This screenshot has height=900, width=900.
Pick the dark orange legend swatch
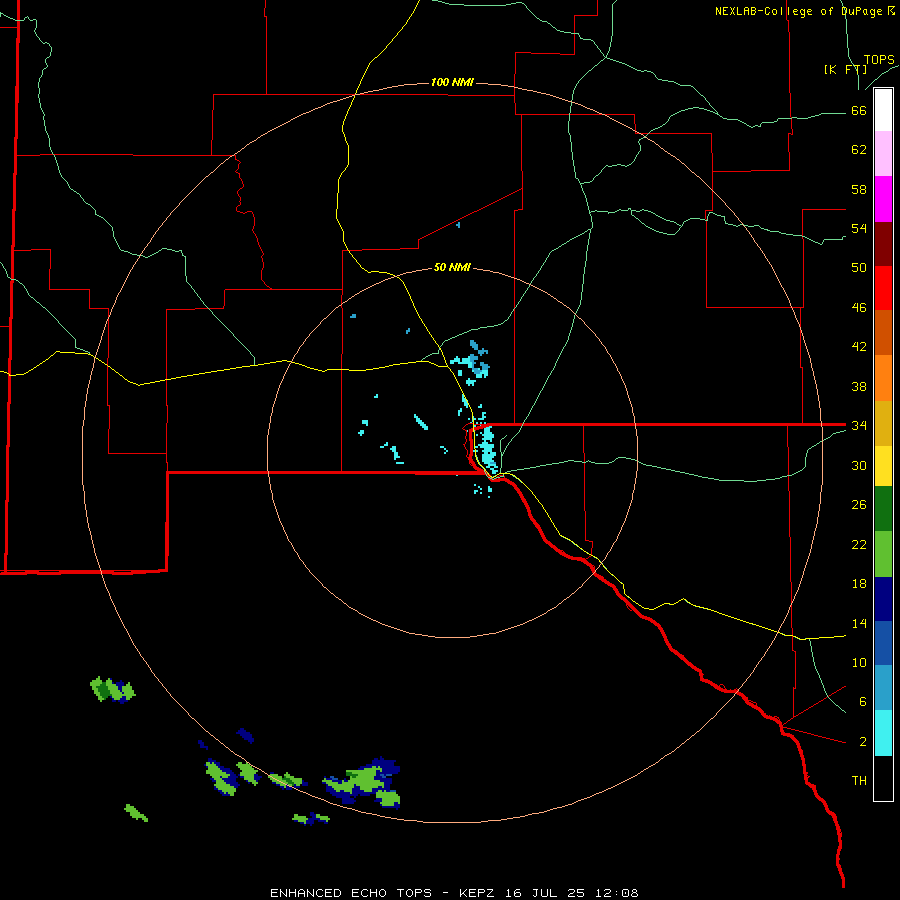(x=883, y=333)
